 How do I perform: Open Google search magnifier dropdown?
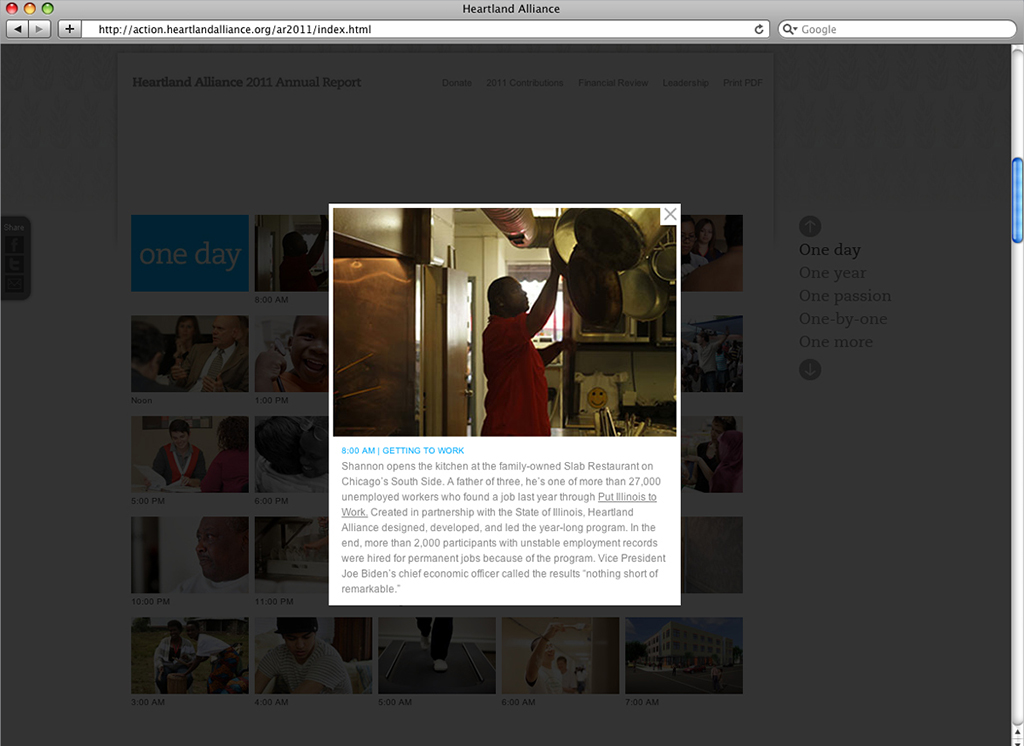point(790,29)
